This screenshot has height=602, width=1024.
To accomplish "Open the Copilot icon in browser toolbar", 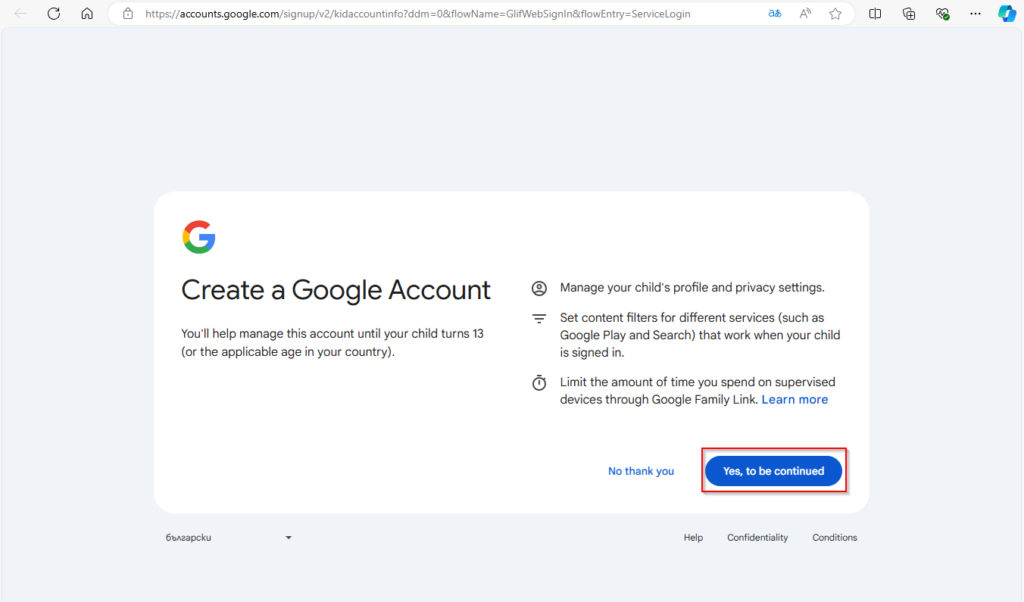I will [x=1006, y=14].
